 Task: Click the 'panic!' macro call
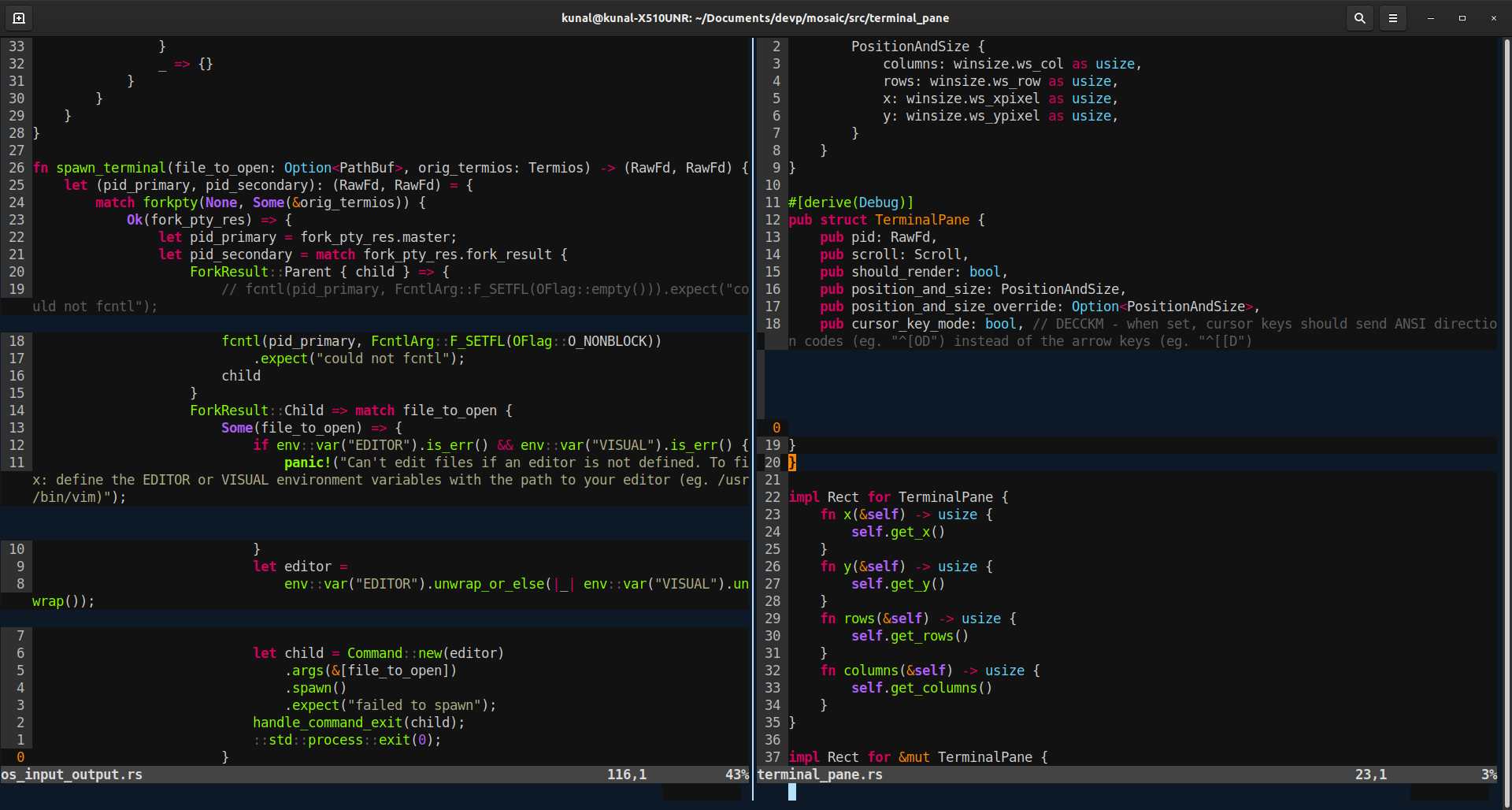pyautogui.click(x=308, y=463)
